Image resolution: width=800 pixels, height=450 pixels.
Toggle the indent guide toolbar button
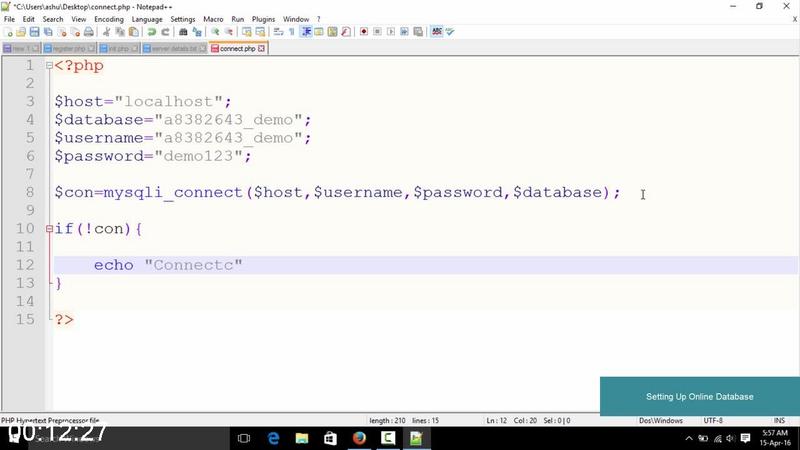click(306, 32)
